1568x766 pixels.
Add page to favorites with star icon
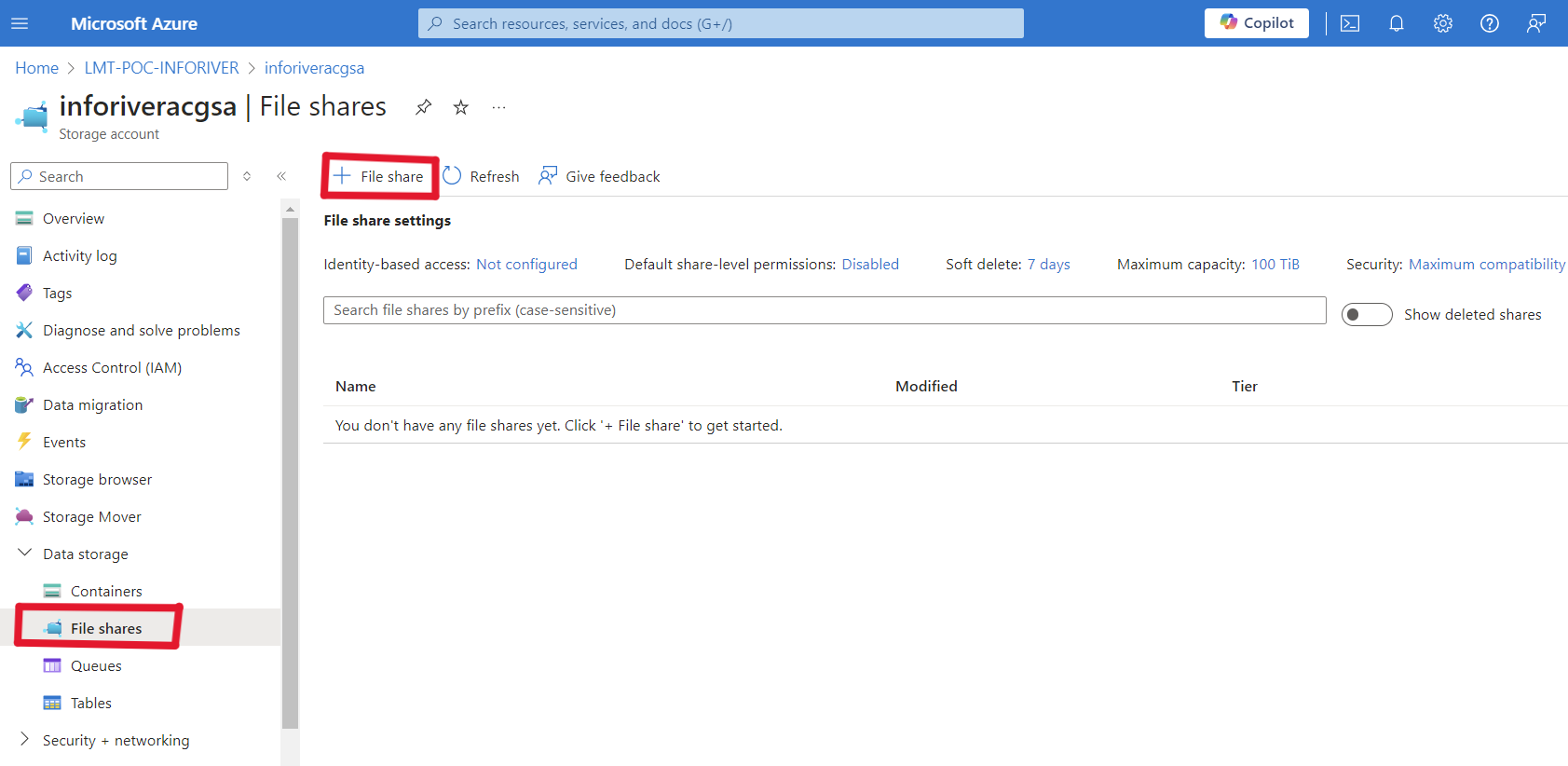[460, 107]
